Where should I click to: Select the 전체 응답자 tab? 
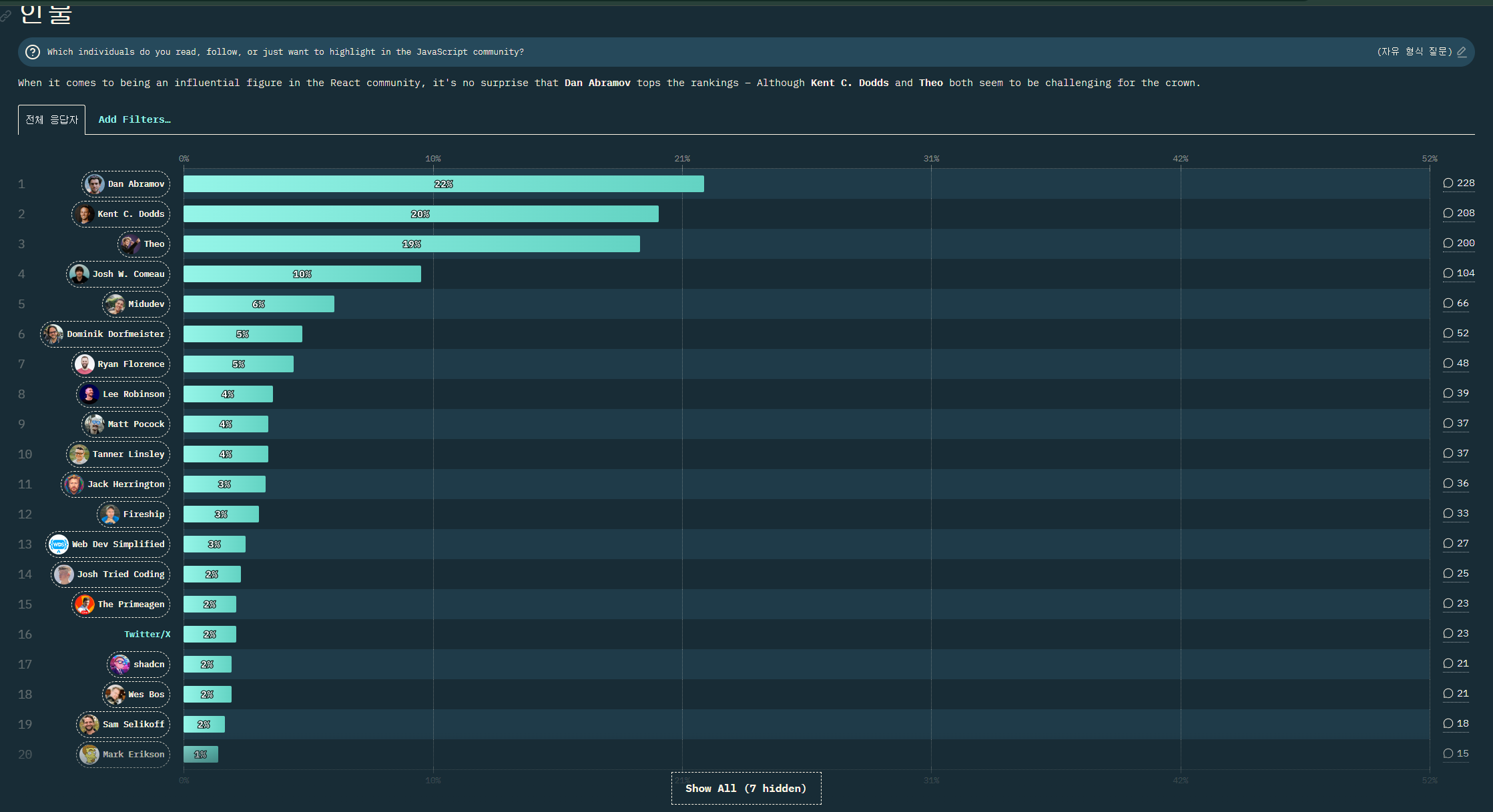(51, 120)
